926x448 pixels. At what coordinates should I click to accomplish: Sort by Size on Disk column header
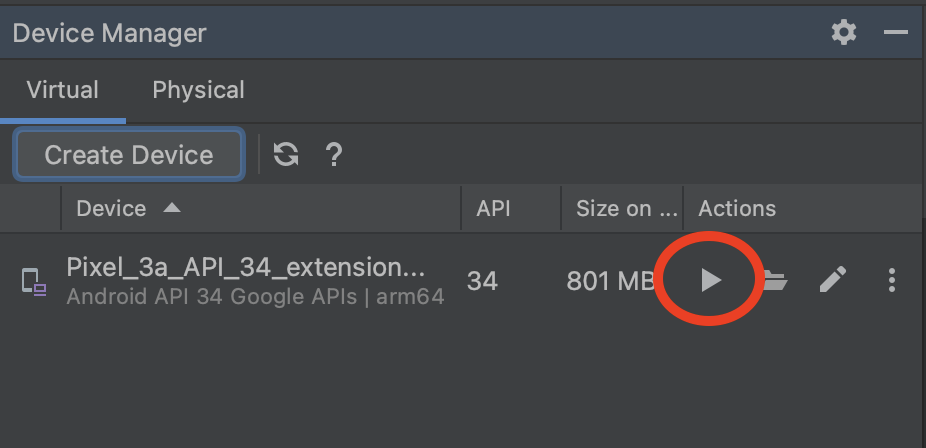point(627,208)
